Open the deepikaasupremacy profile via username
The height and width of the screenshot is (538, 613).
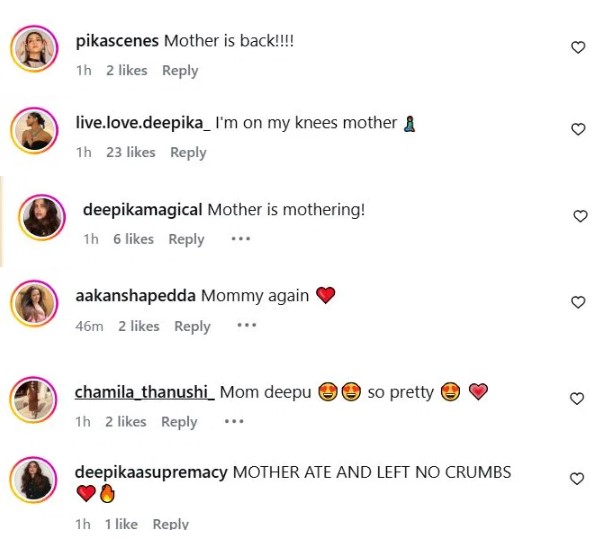point(151,472)
